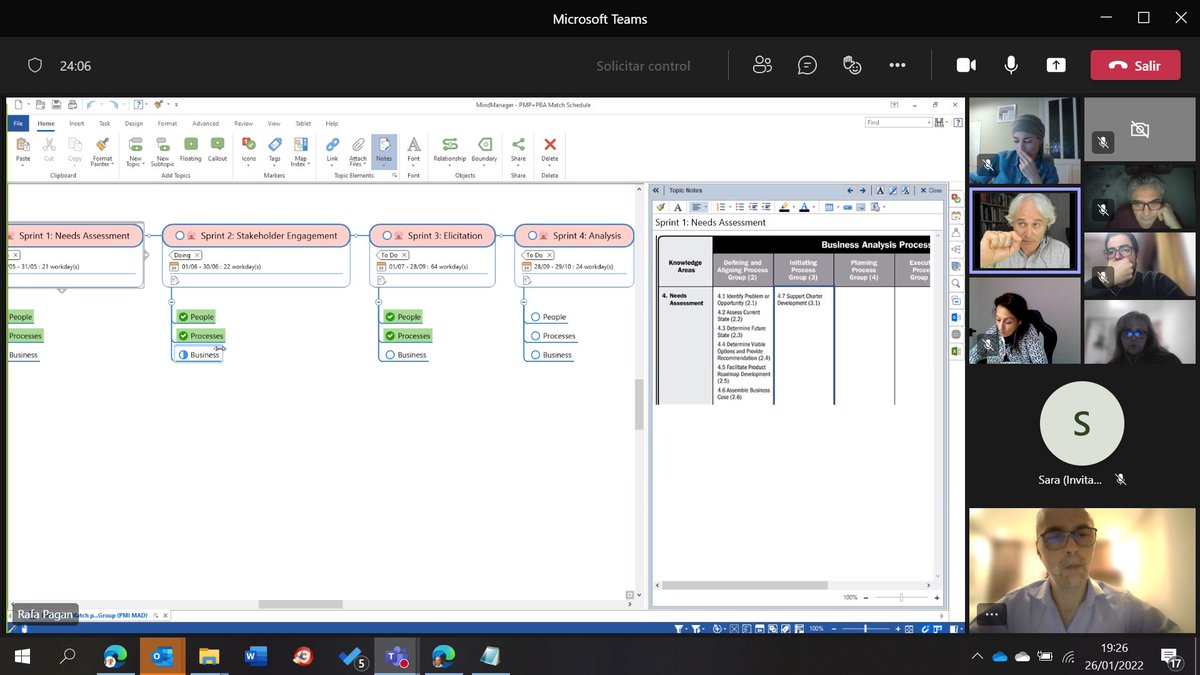
Task: Close the Topic Notes pane
Action: [x=930, y=190]
